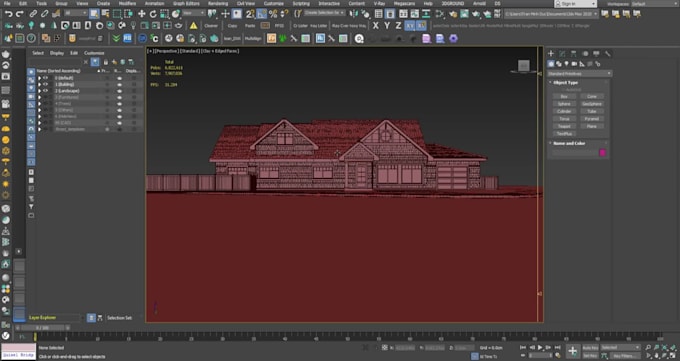Expand the 0 (default) layer
Screen dimensions: 680x361
pos(39,78)
